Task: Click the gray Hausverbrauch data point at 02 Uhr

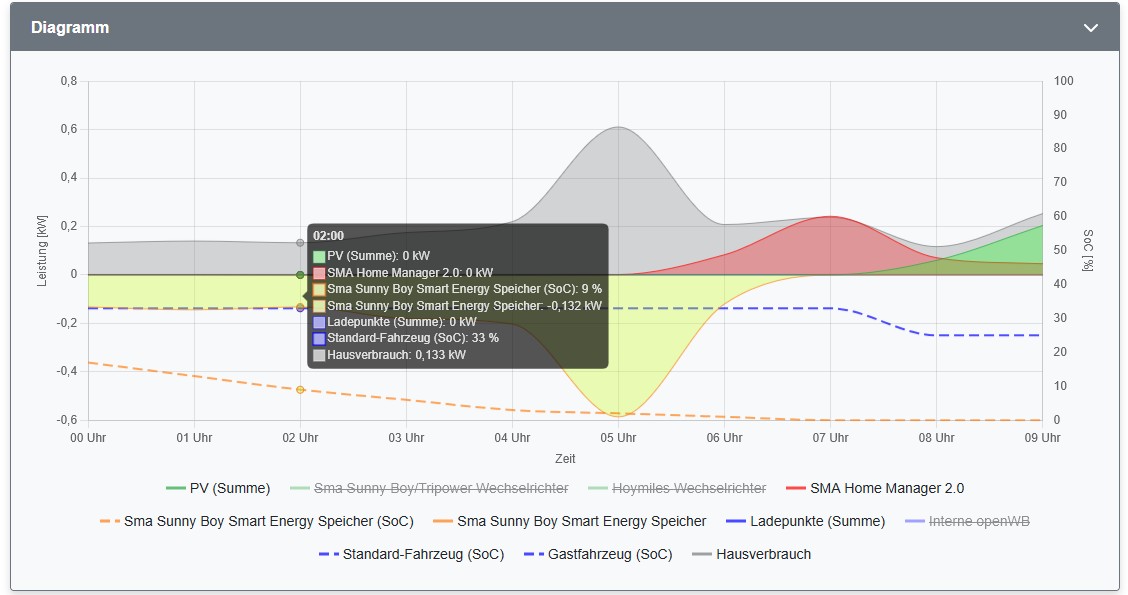Action: click(300, 242)
